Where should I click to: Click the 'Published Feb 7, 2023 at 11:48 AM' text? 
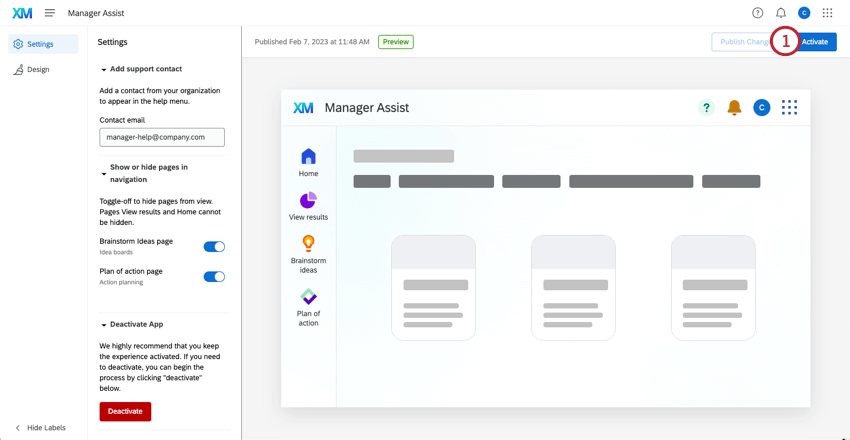312,42
